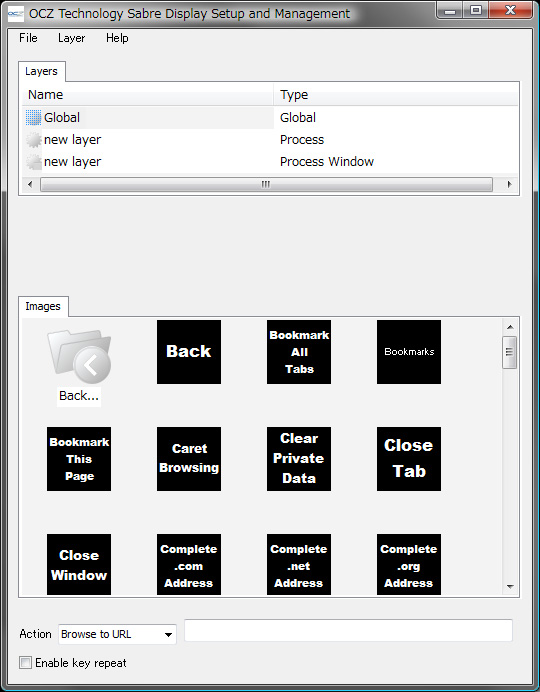Select the Back folder icon
This screenshot has width=540, height=692.
click(x=79, y=357)
